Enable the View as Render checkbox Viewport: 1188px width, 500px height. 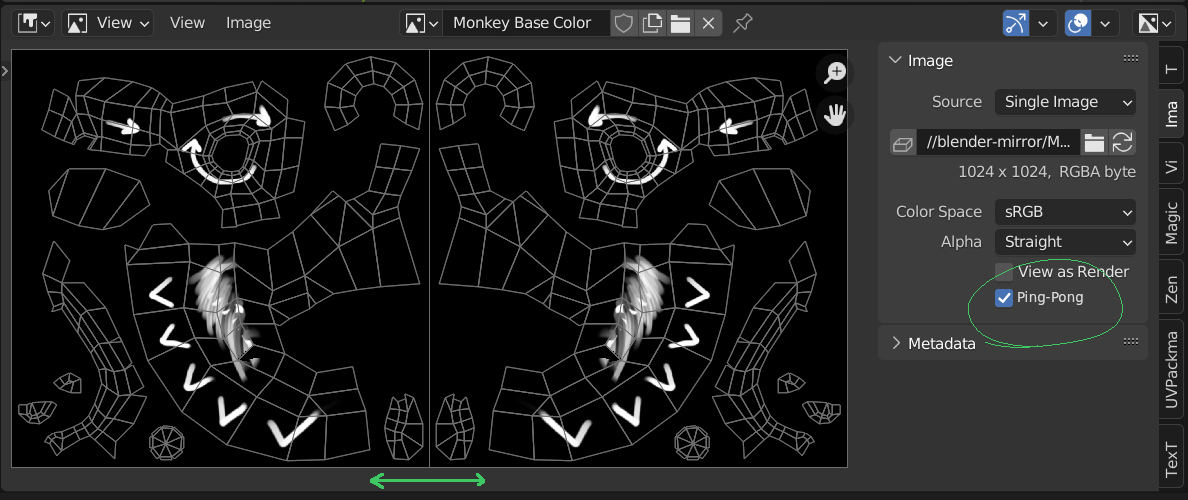coord(1004,272)
